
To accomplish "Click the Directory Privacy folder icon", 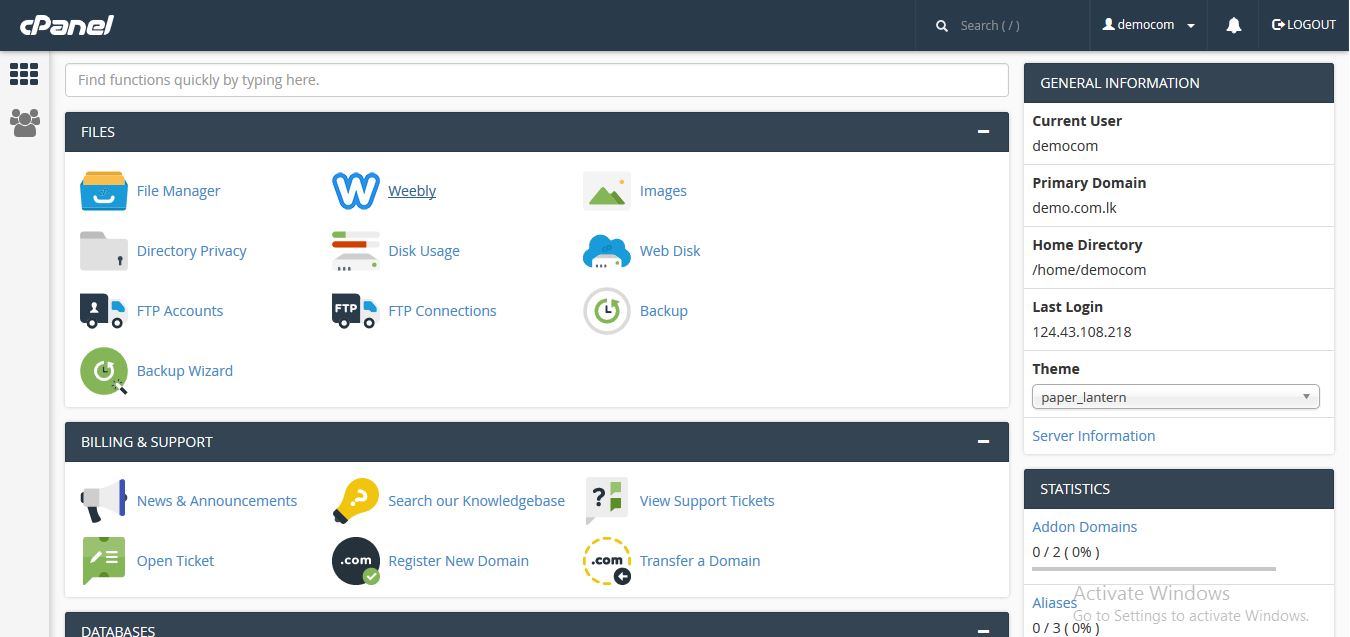I will pos(104,251).
